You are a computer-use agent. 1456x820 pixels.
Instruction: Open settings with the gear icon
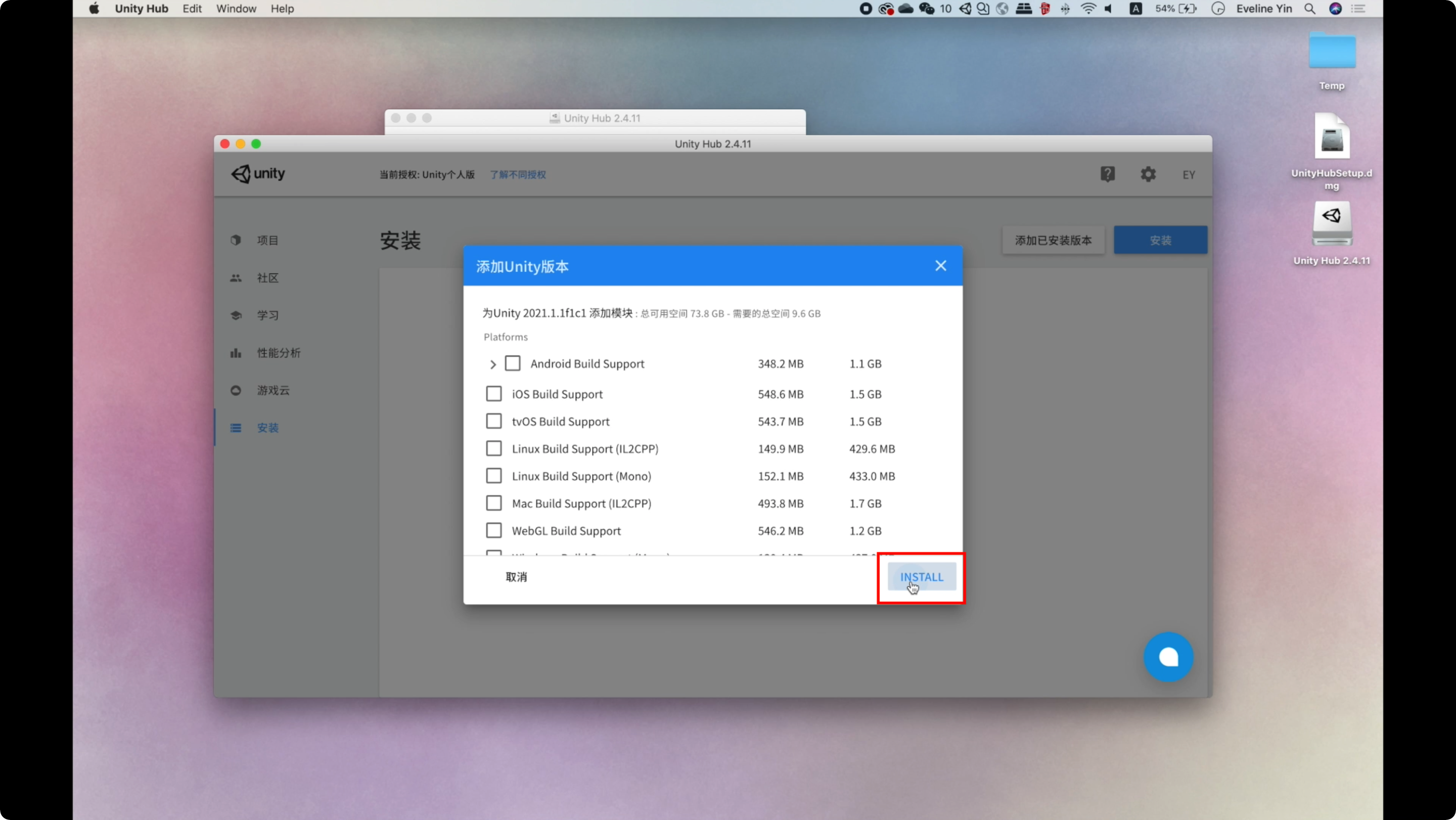point(1148,174)
